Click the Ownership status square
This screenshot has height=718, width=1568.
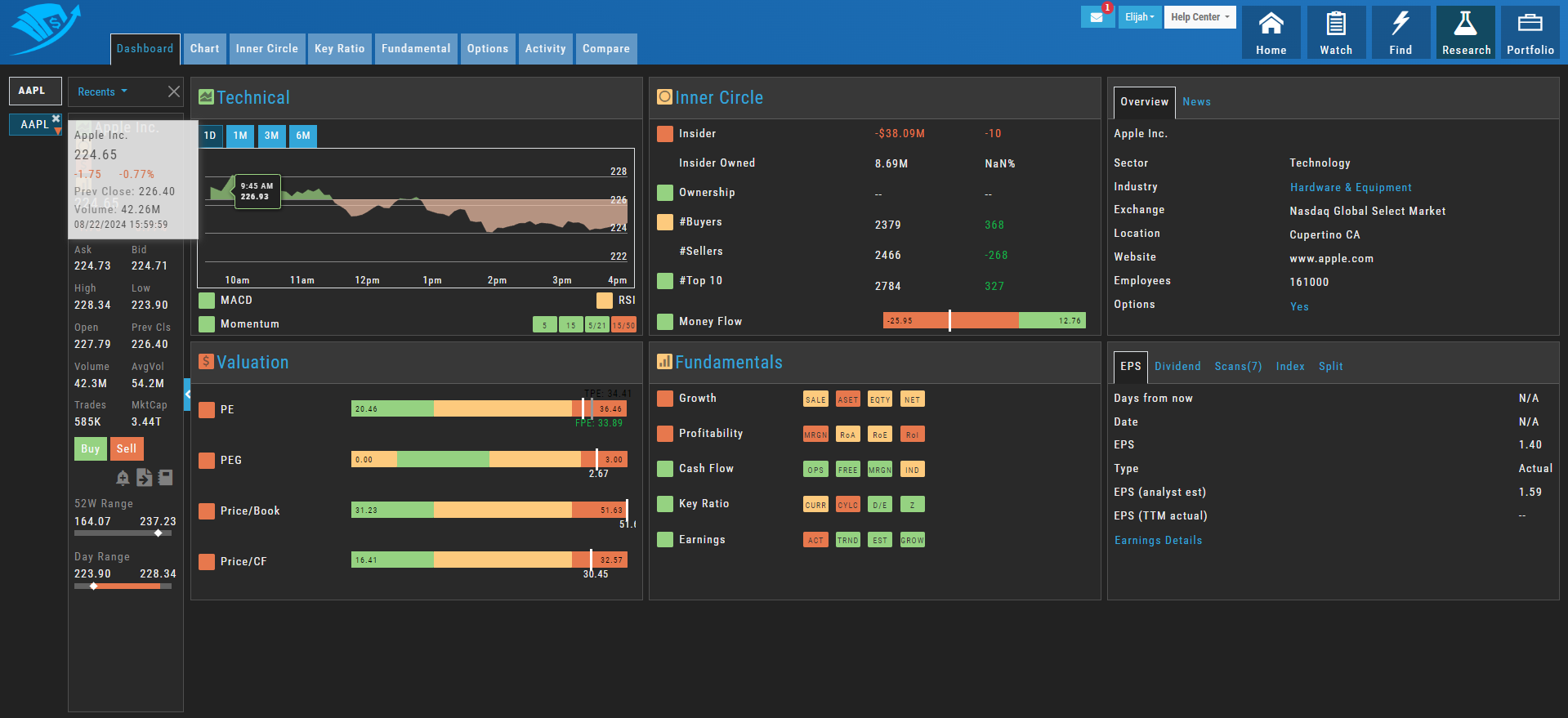click(x=665, y=193)
